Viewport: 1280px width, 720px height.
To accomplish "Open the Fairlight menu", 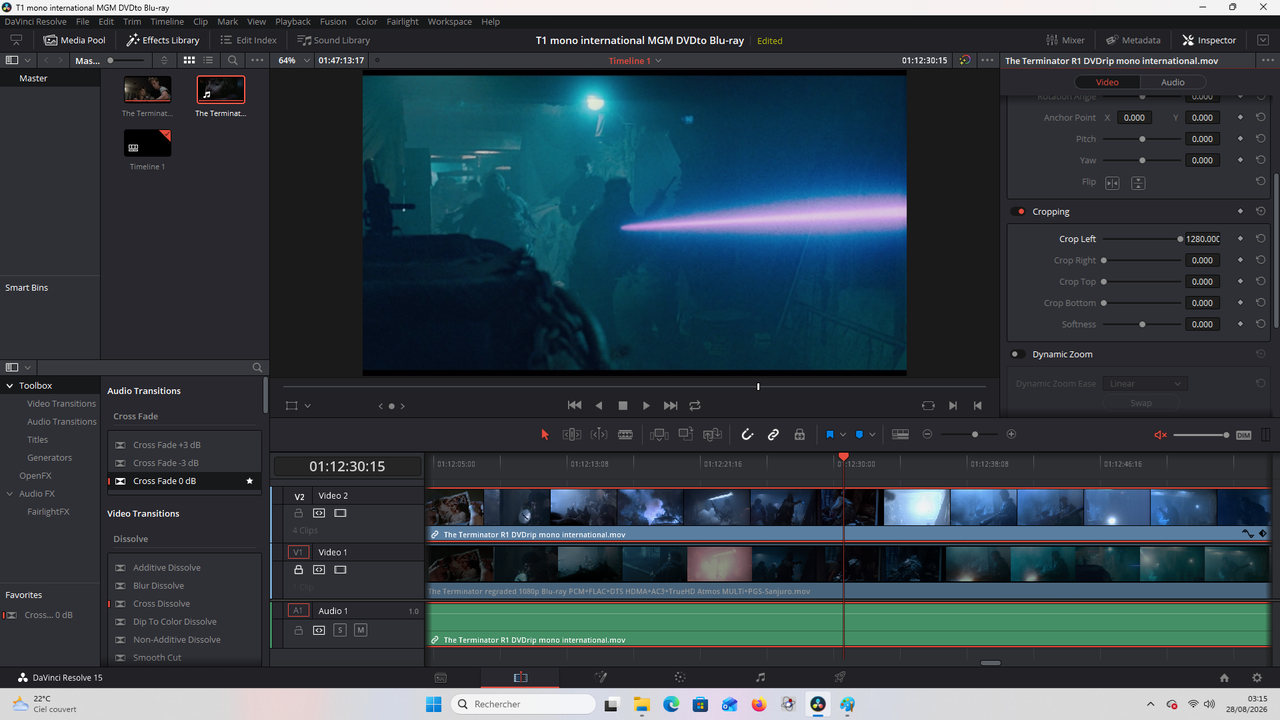I will (x=401, y=21).
